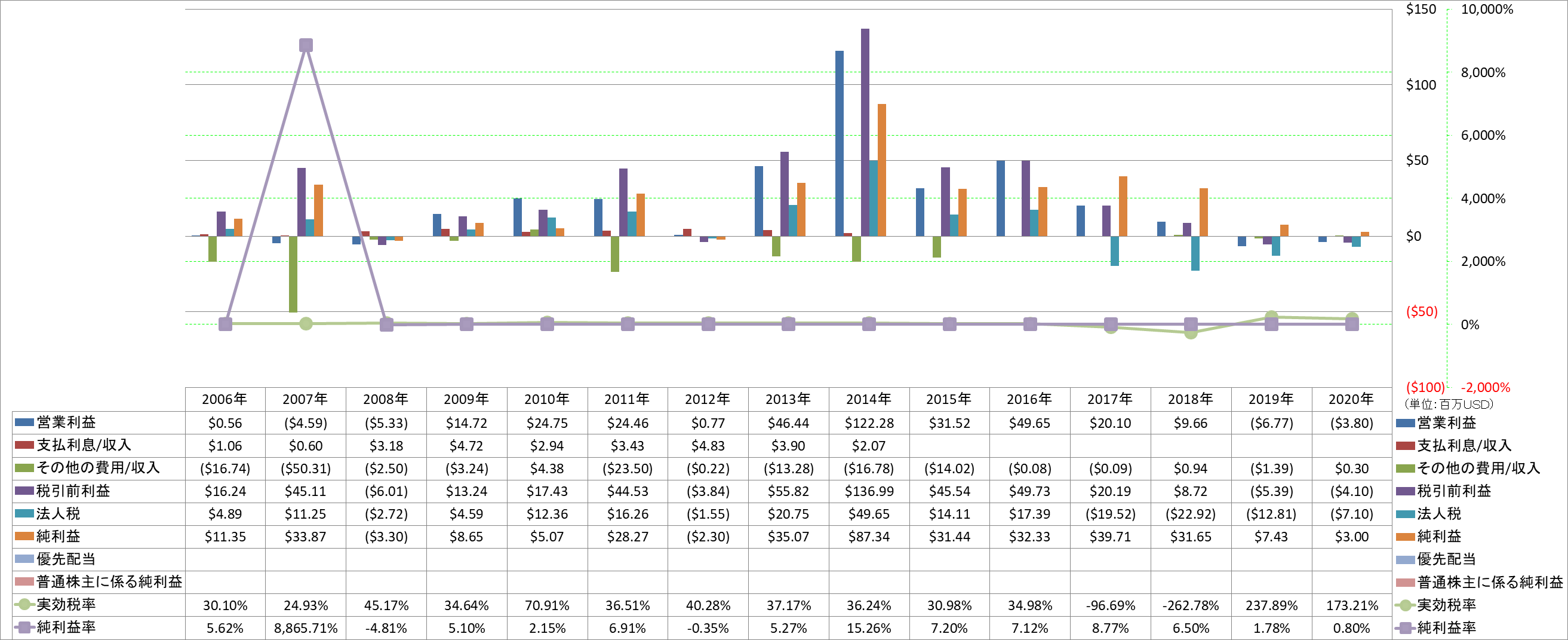Click the 純利益率 label in the table row header
The width and height of the screenshot is (1568, 640).
point(66,627)
